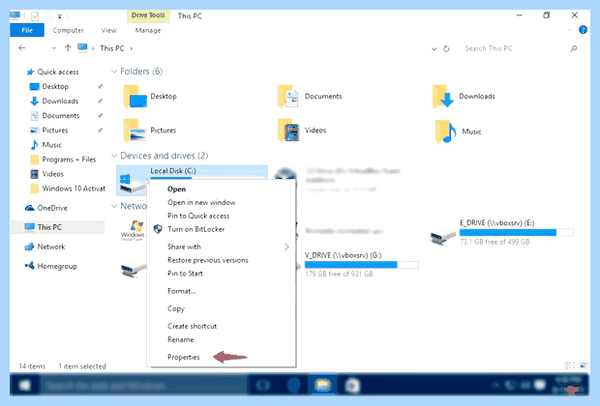Click the Properties icon in Quick Access Toolbar

click(x=35, y=16)
